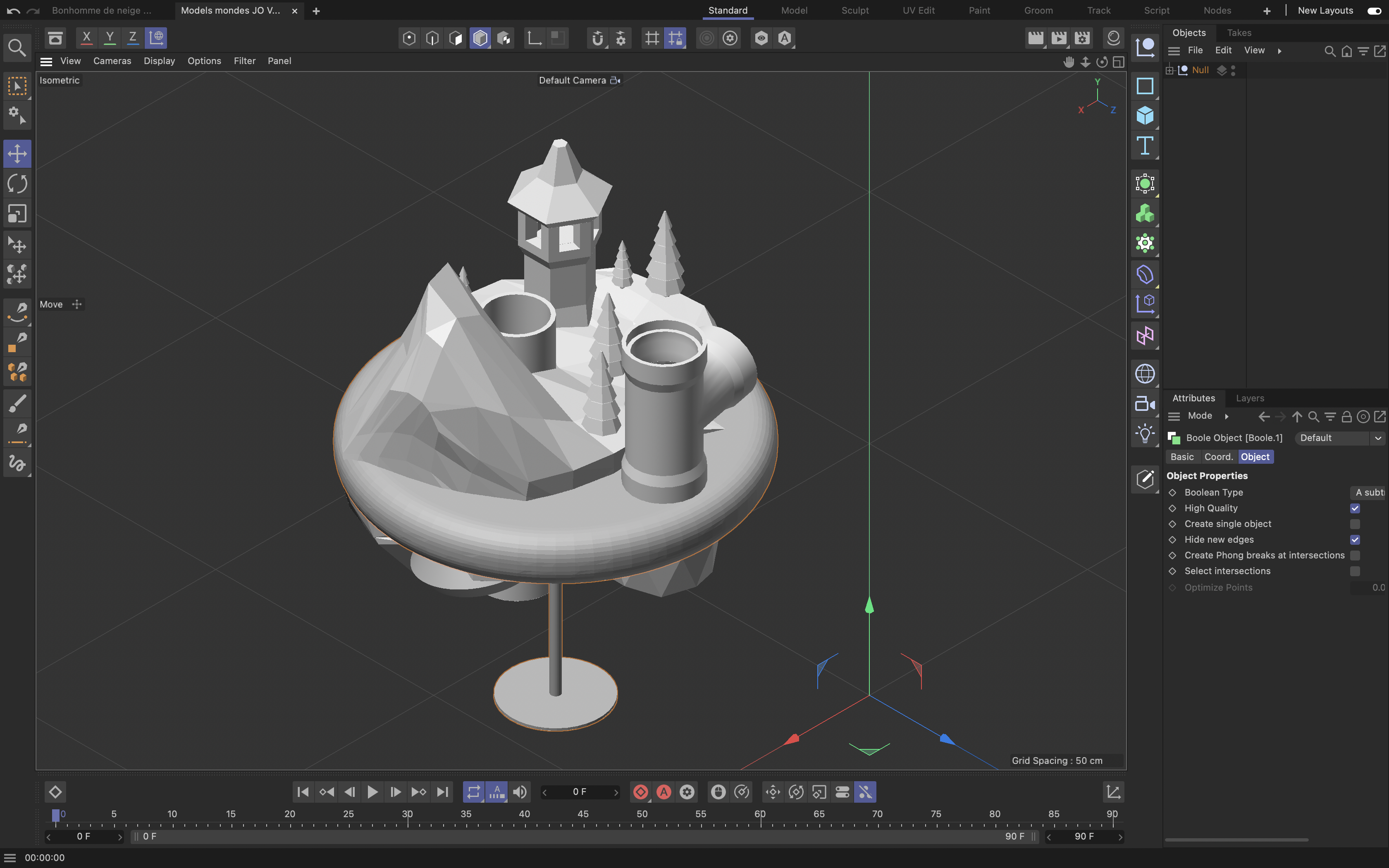This screenshot has width=1389, height=868.
Task: Create a Text spline object
Action: pyautogui.click(x=1145, y=146)
